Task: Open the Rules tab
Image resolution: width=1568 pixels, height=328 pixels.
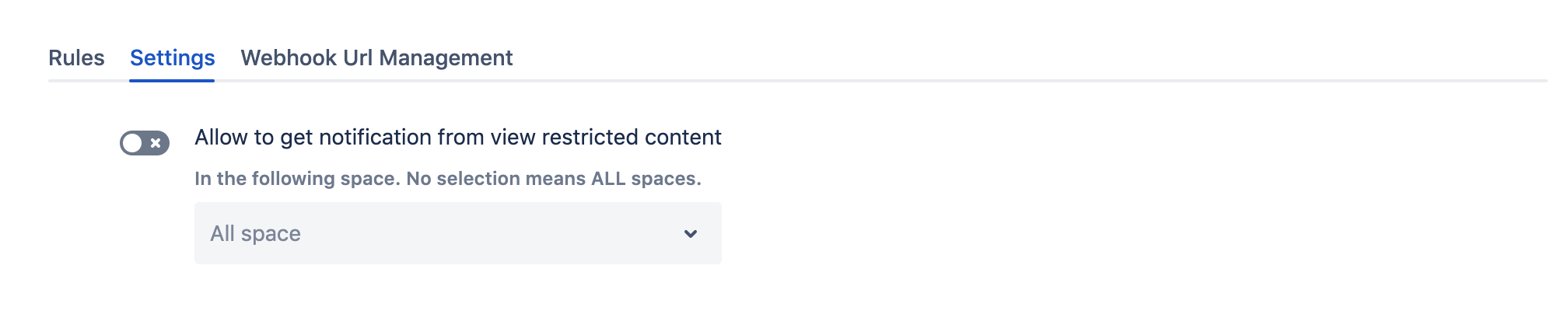Action: coord(76,58)
